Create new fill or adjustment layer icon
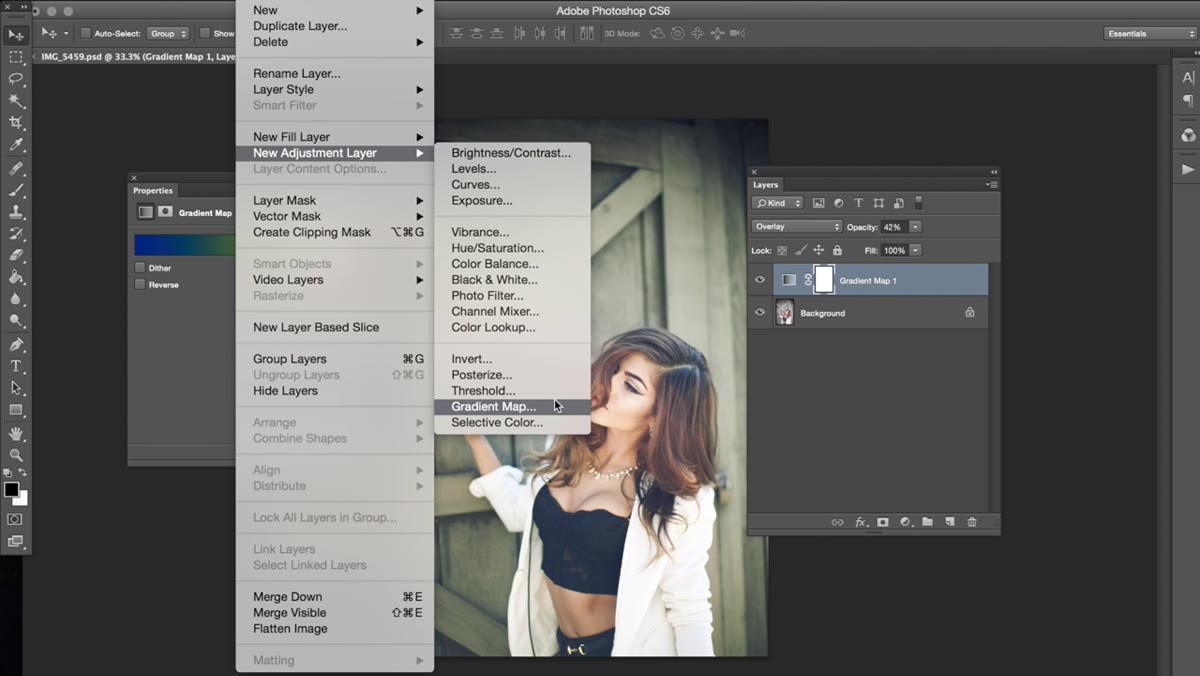The height and width of the screenshot is (676, 1200). pos(905,522)
